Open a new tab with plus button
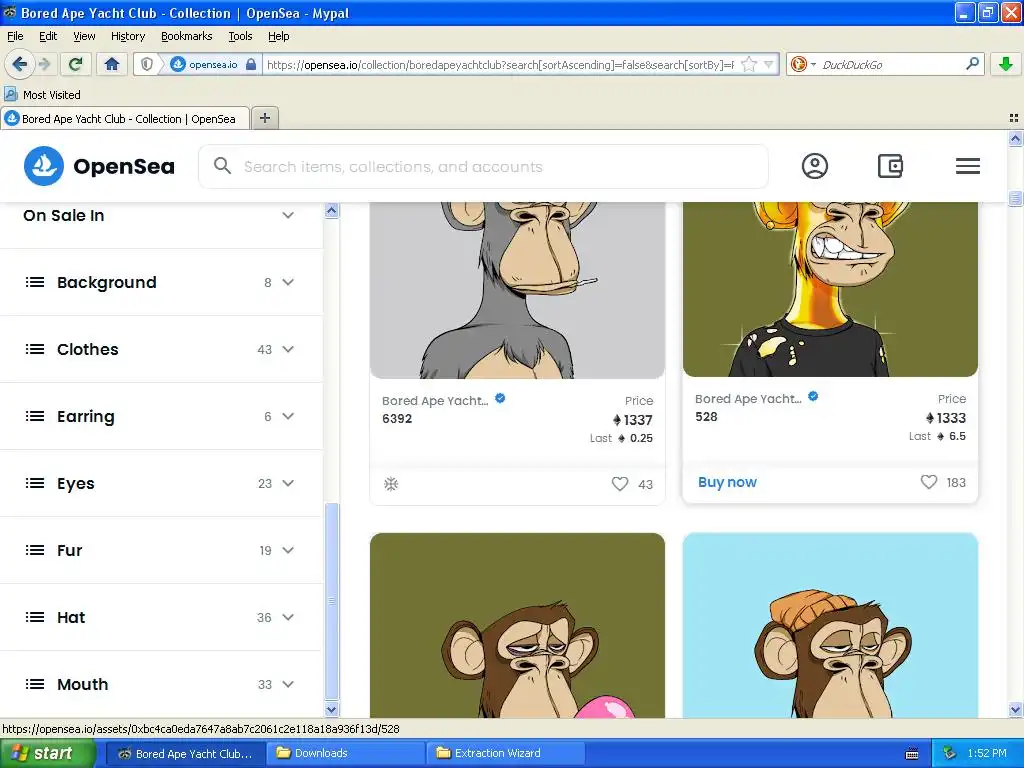The image size is (1024, 768). pos(264,118)
